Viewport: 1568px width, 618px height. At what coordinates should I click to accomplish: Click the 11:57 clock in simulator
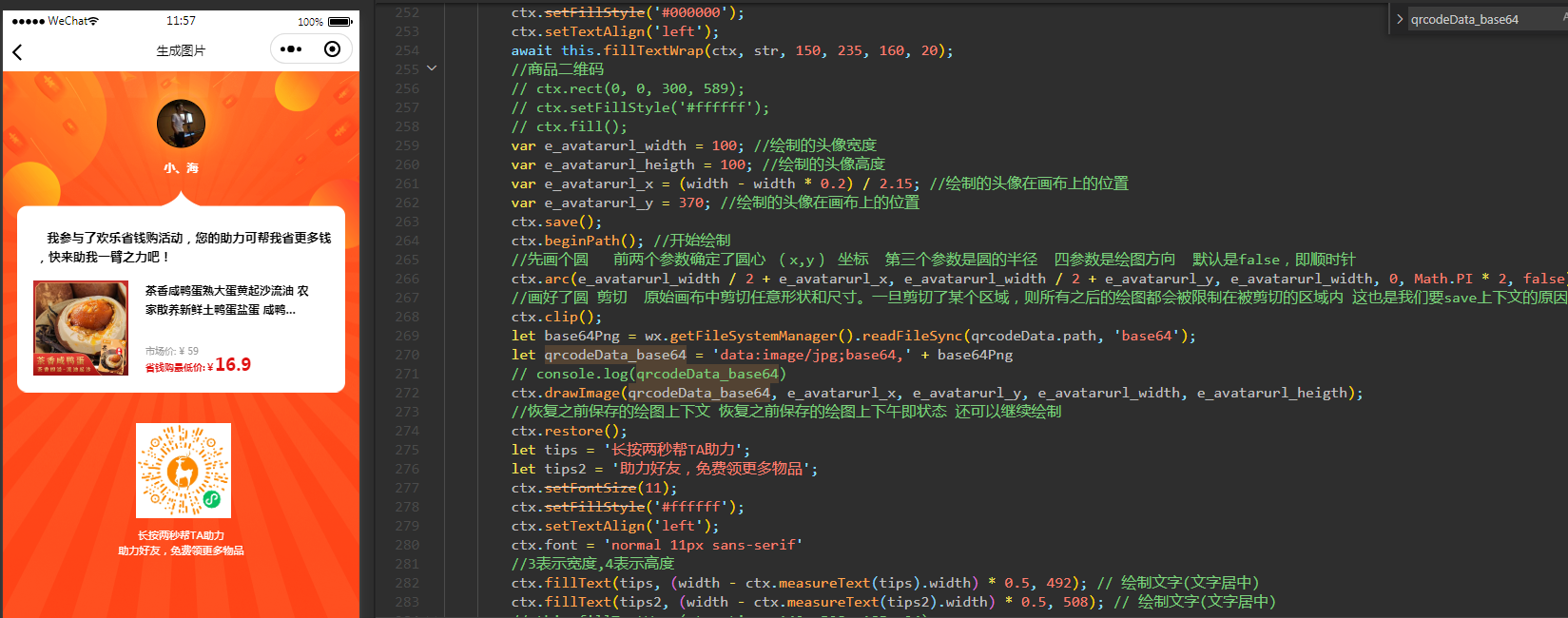(x=181, y=21)
